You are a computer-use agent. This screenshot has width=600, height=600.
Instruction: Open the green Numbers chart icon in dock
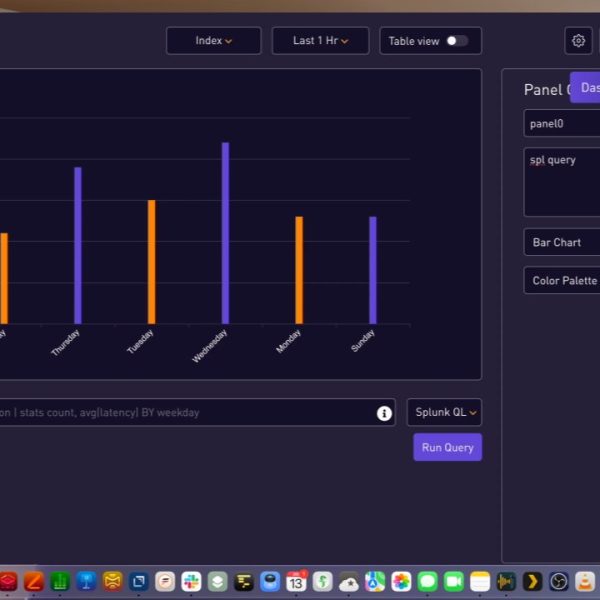(x=60, y=582)
